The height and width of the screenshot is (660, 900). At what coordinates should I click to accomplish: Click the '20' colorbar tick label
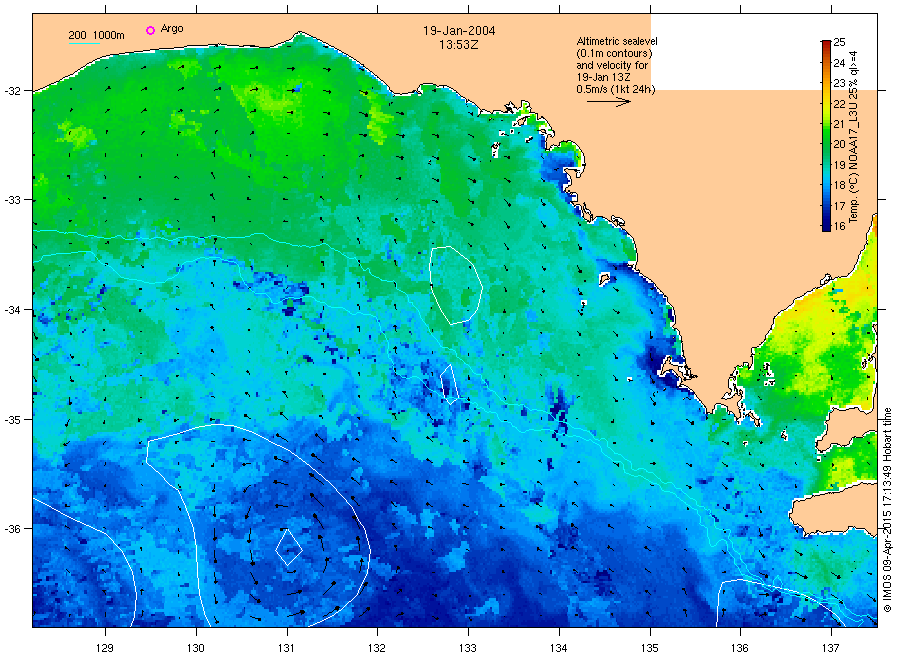[x=839, y=145]
